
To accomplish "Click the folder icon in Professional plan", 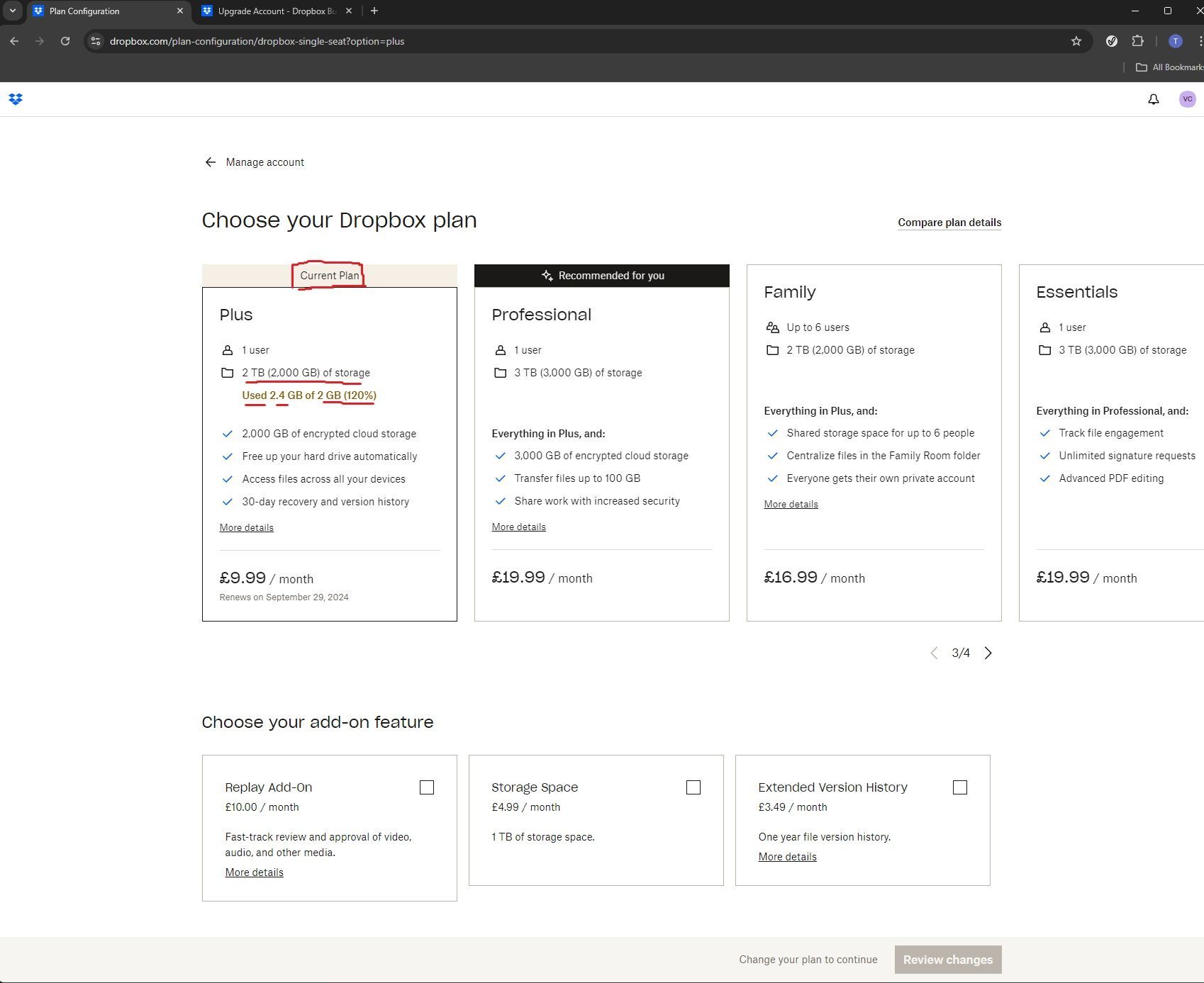I will (500, 373).
